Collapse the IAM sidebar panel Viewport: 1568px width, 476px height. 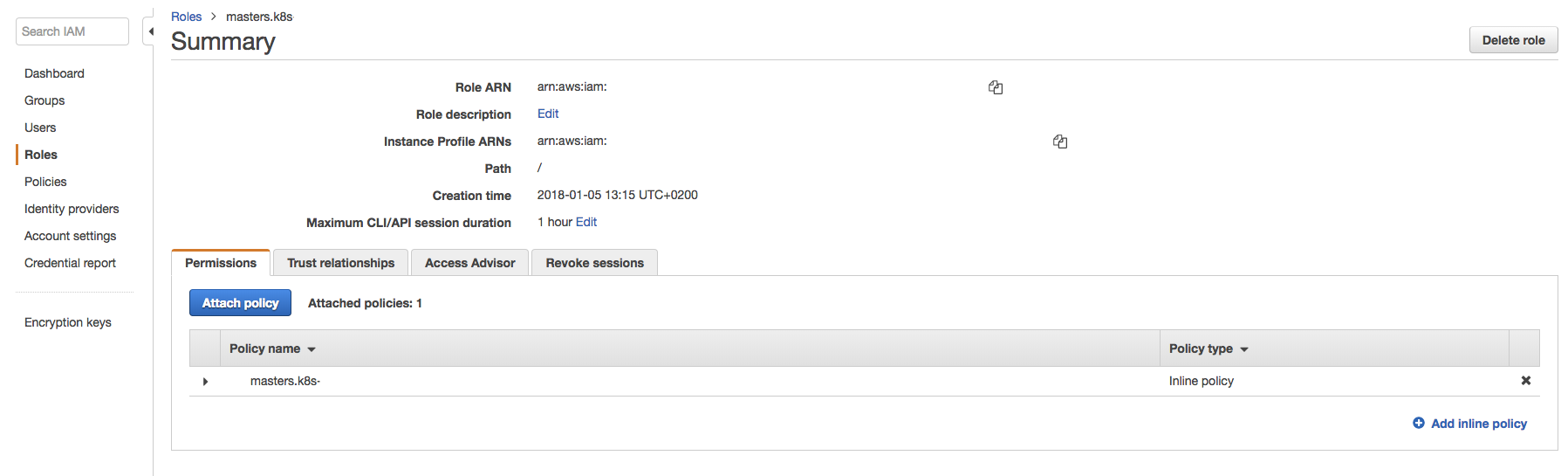click(150, 31)
